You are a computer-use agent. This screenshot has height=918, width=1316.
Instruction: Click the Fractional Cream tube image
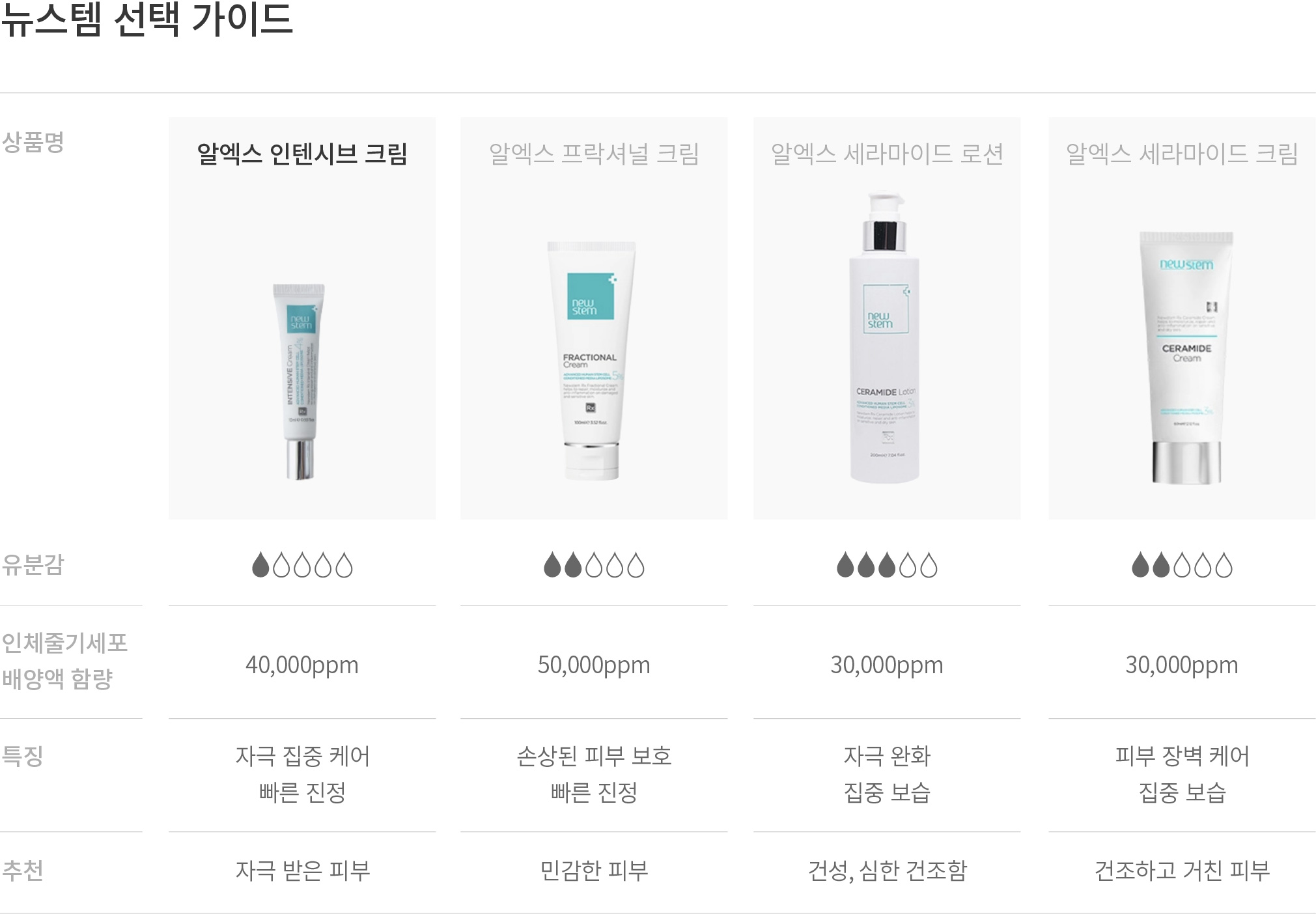pyautogui.click(x=591, y=361)
